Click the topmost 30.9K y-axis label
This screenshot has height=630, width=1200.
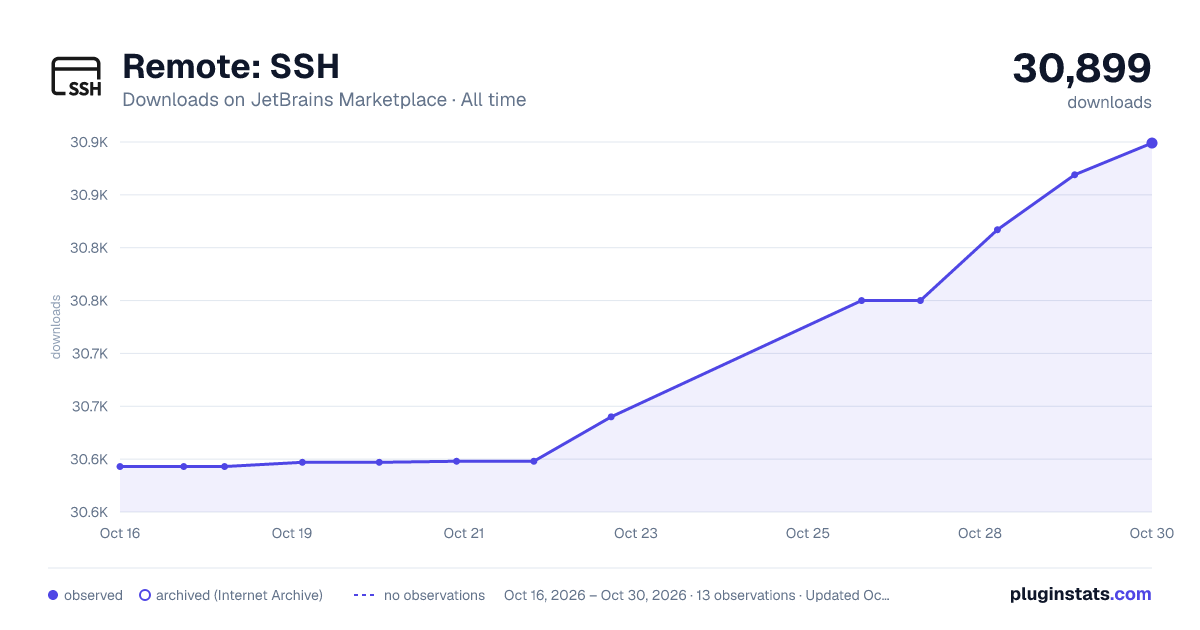click(89, 142)
